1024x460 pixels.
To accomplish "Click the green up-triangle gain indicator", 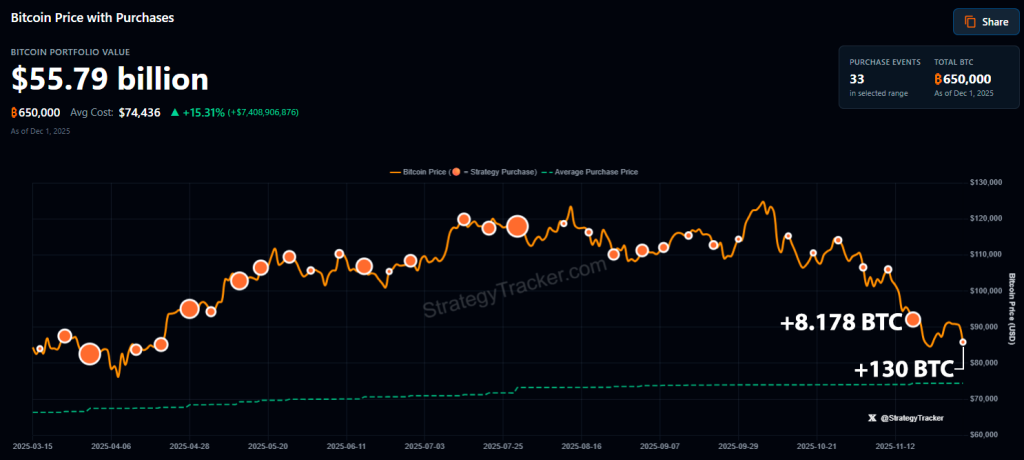I will (x=175, y=112).
